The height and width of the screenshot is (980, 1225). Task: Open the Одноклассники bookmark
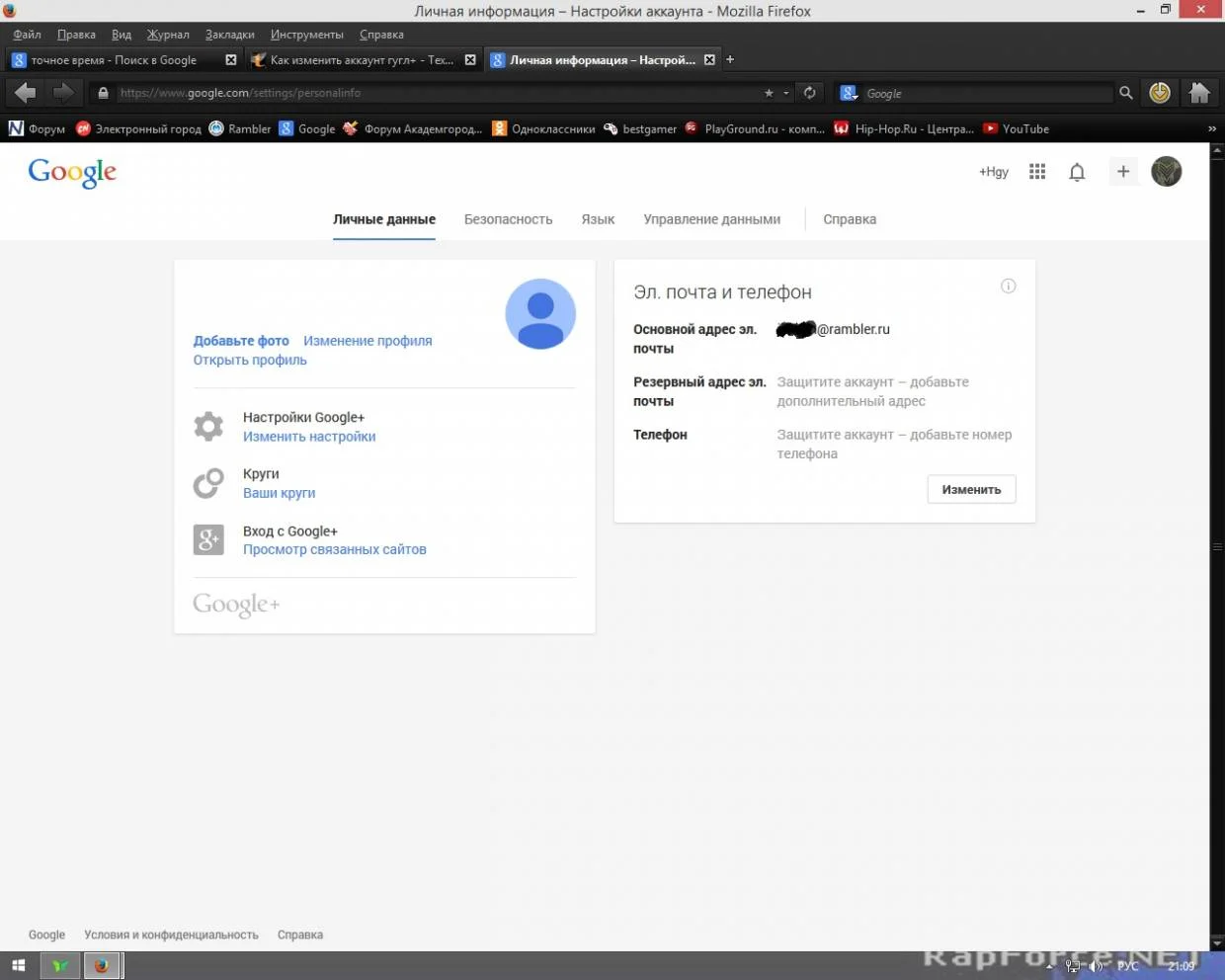click(544, 128)
